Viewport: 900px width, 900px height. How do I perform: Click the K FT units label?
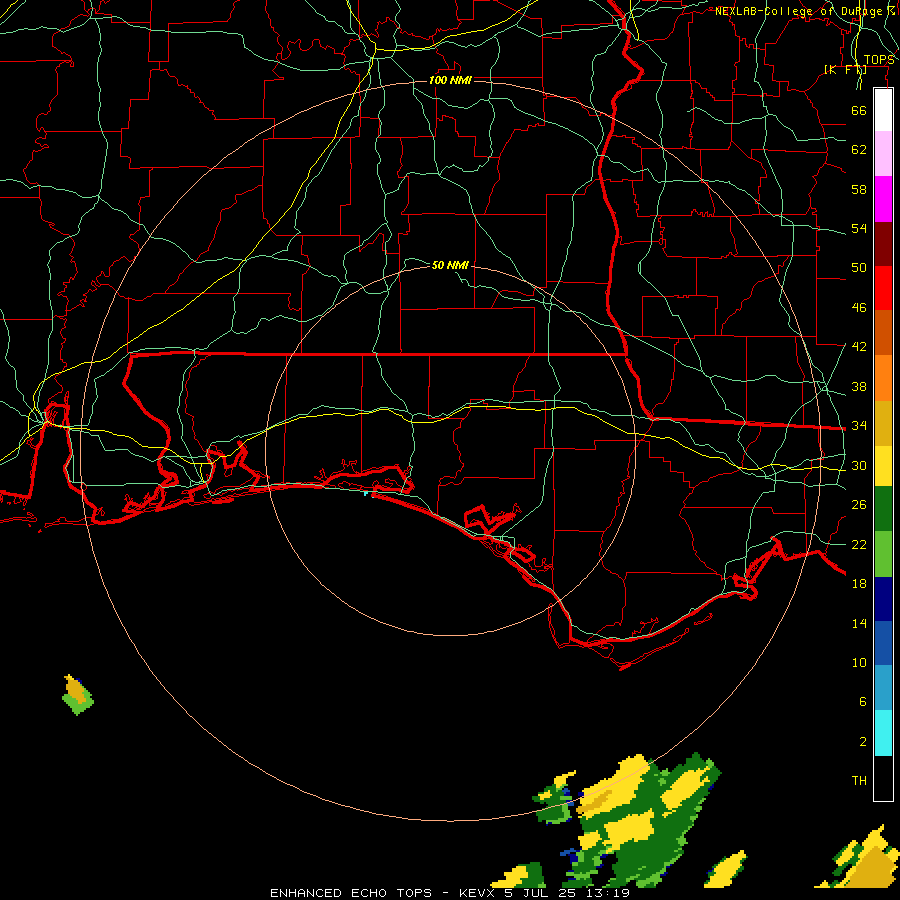pyautogui.click(x=845, y=69)
